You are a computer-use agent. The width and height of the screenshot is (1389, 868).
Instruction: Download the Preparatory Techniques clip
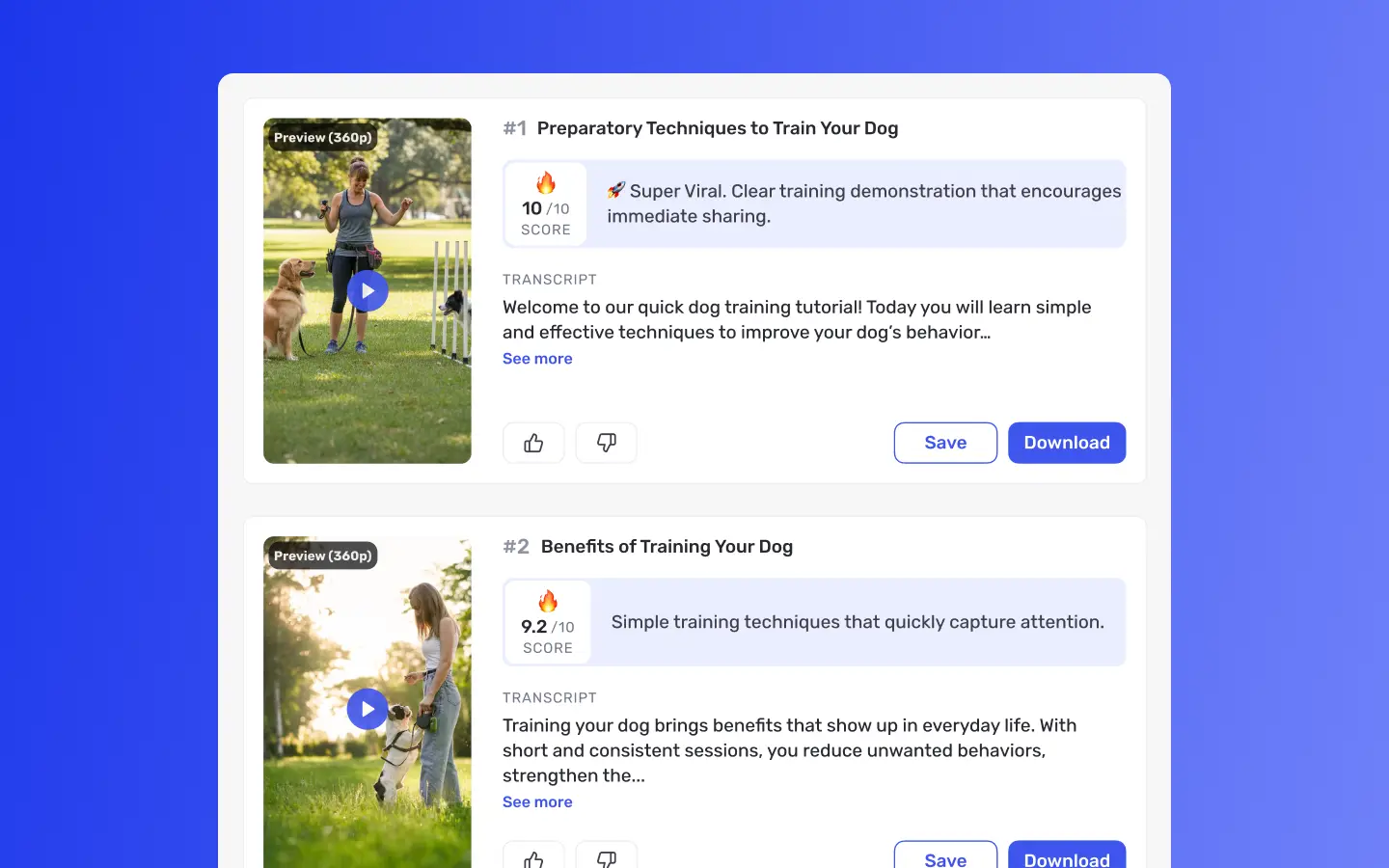tap(1067, 443)
